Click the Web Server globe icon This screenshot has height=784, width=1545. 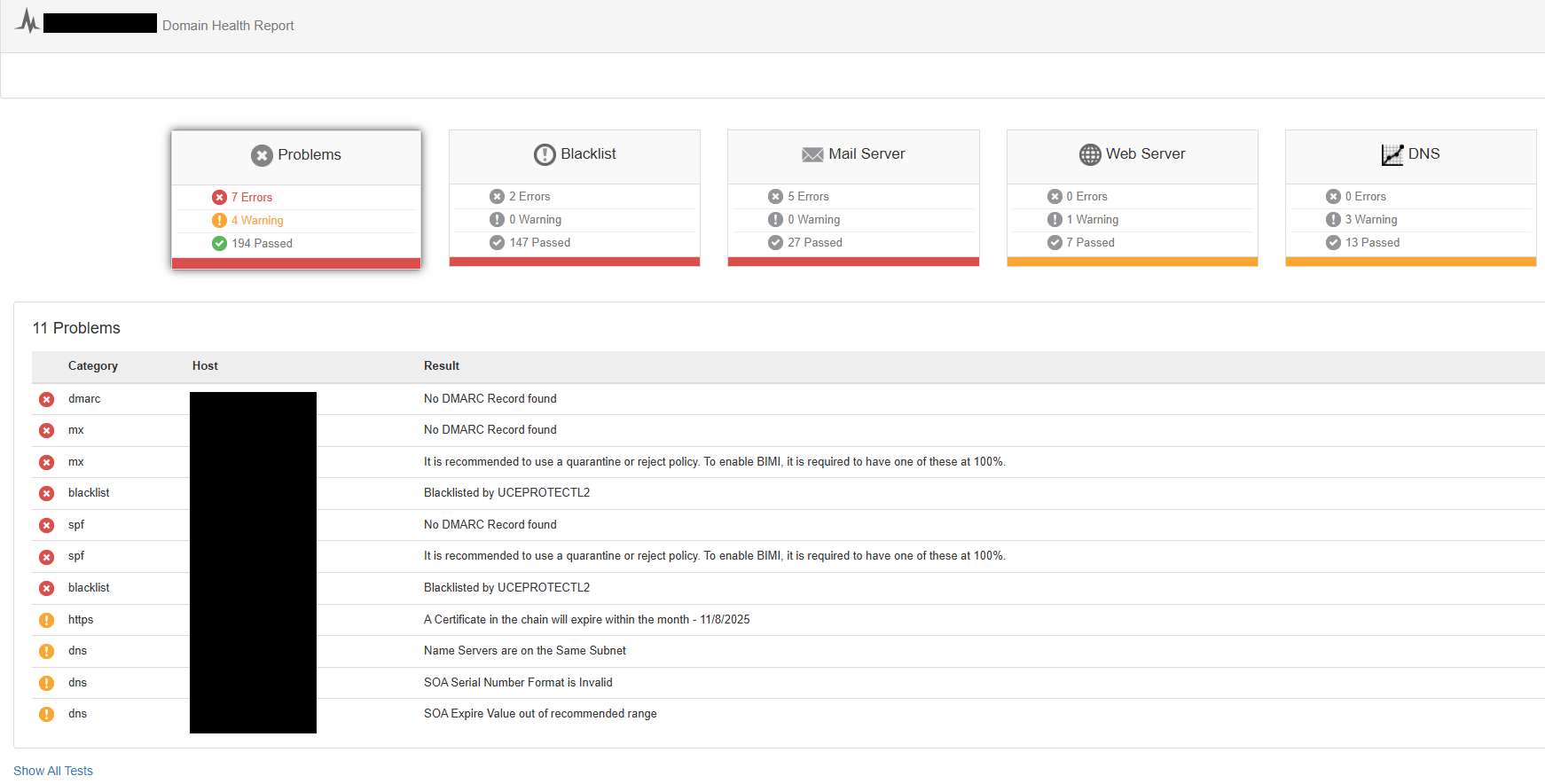click(x=1090, y=154)
